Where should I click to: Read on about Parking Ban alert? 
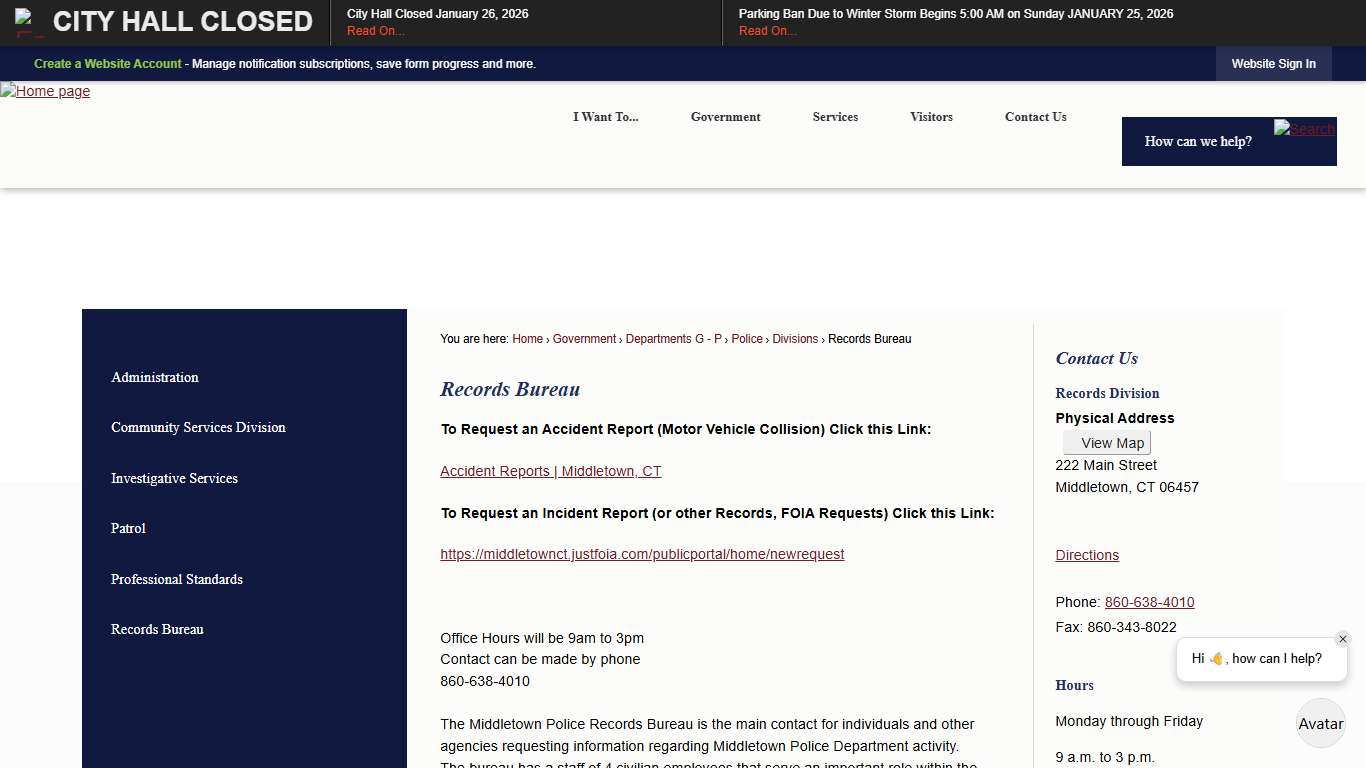(767, 31)
